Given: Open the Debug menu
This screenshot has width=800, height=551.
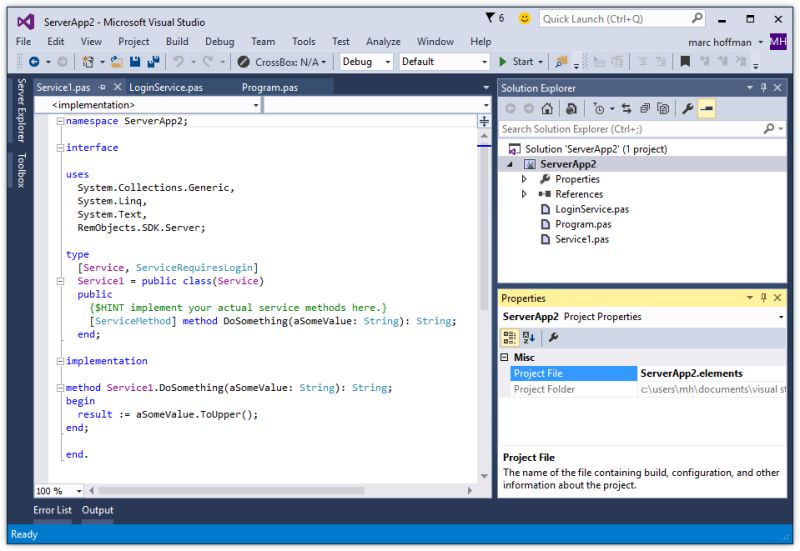Looking at the screenshot, I should pos(219,41).
